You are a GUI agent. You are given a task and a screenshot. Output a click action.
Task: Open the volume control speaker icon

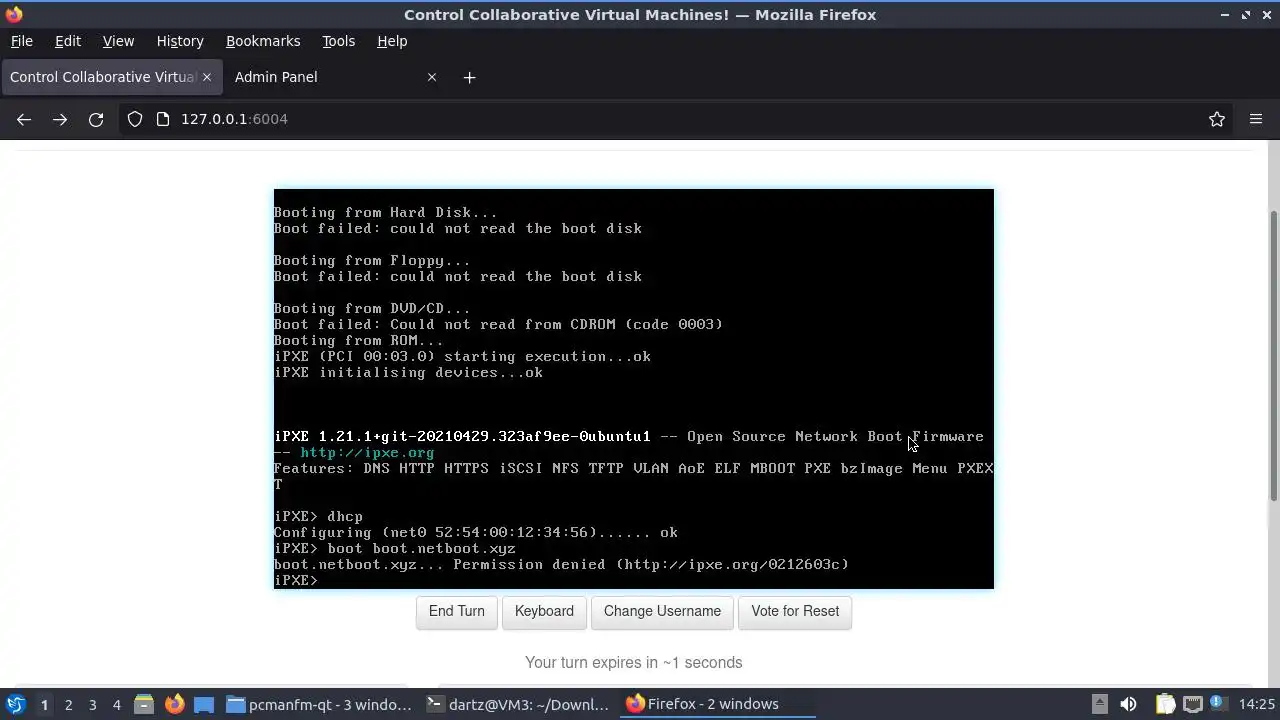pyautogui.click(x=1128, y=704)
